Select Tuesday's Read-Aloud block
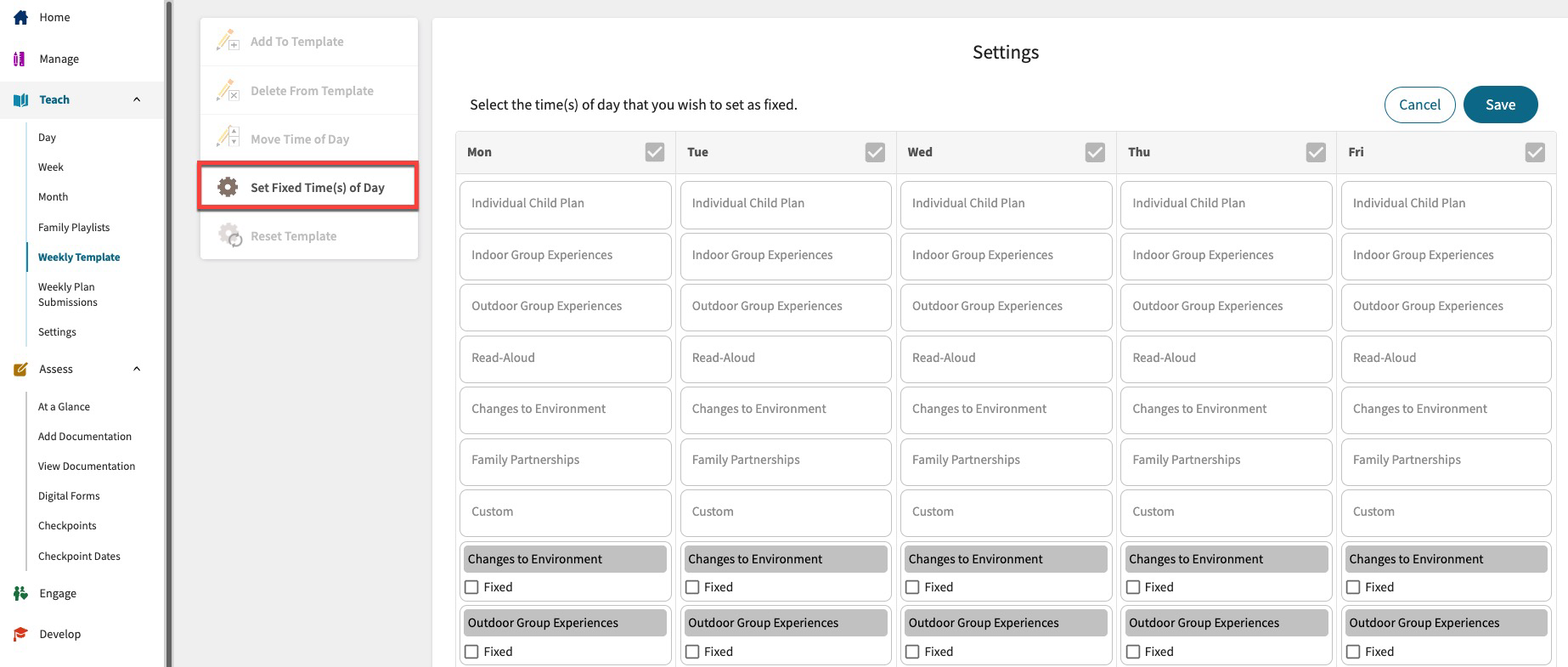This screenshot has height=667, width=1568. (x=785, y=358)
